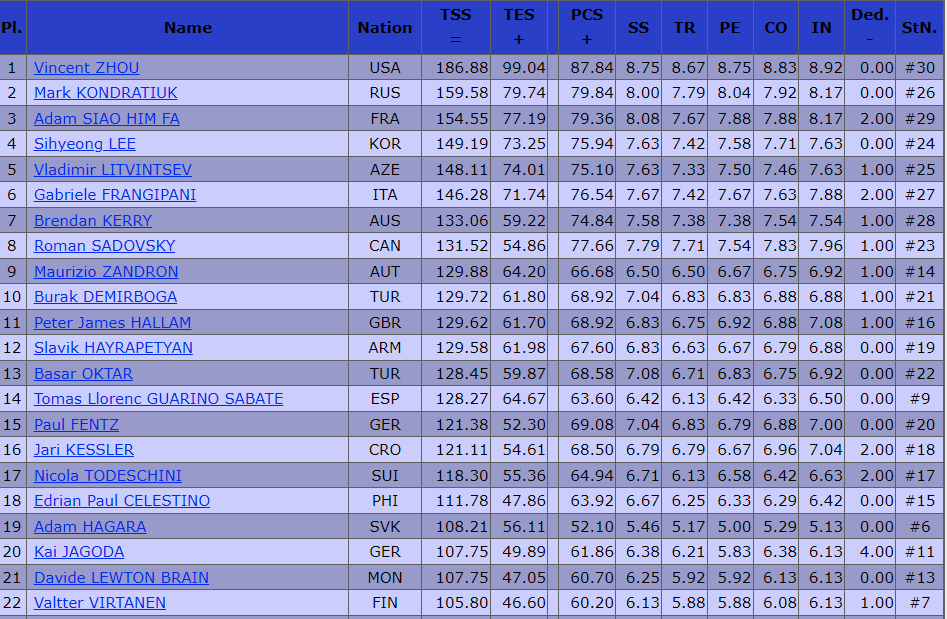Click the Nation column header
The image size is (947, 619).
[385, 27]
